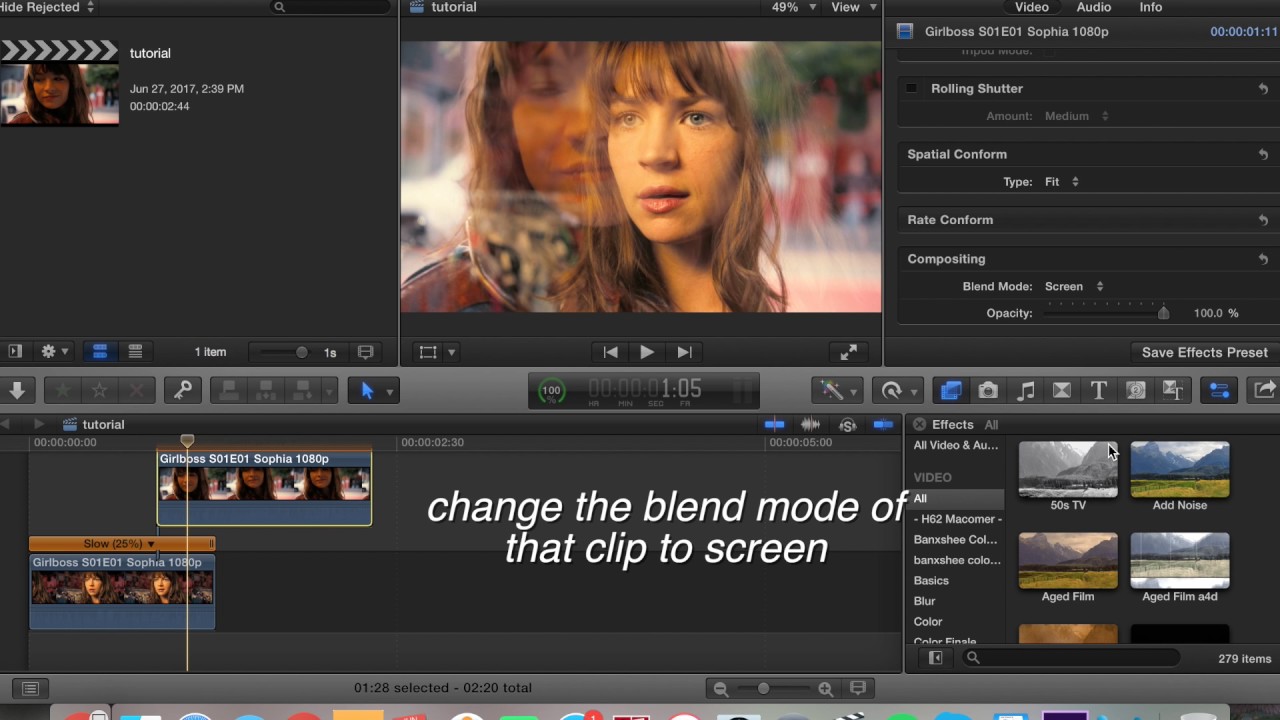Toggle full screen viewer playback
Screen dimensions: 1280x720
click(849, 352)
